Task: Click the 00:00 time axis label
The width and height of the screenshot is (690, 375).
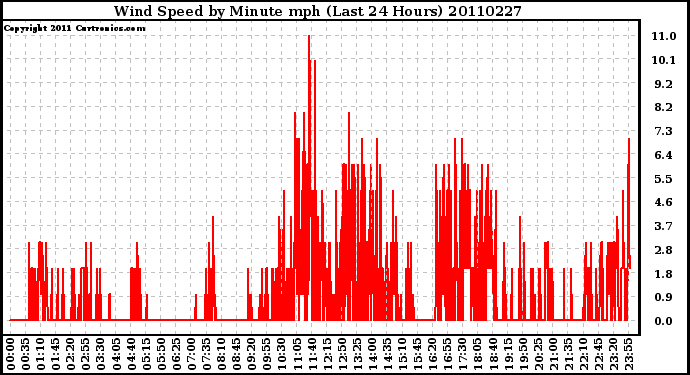Action: click(11, 355)
